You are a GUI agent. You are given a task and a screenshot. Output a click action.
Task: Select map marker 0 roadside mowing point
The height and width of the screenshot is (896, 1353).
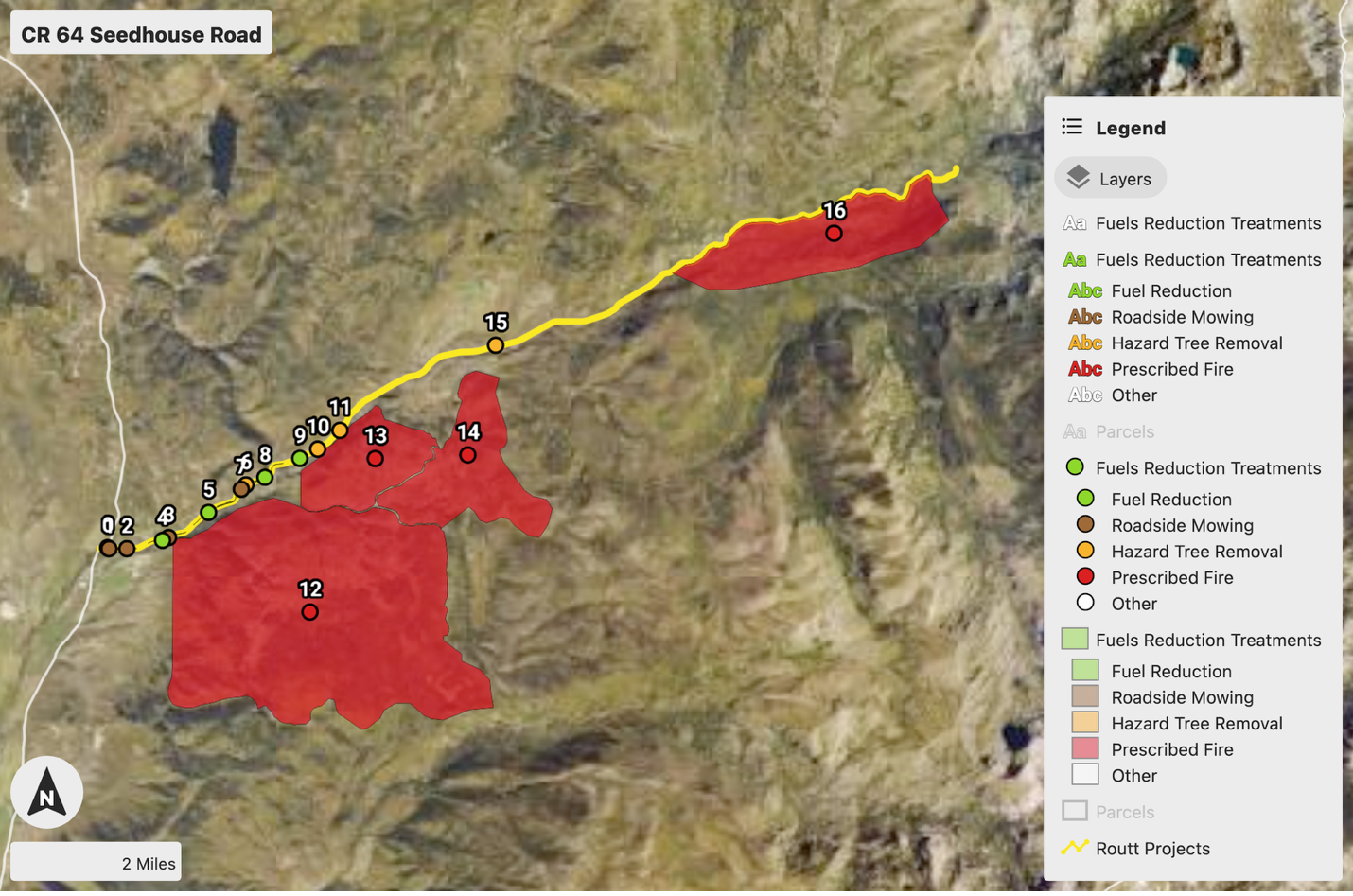pos(108,548)
